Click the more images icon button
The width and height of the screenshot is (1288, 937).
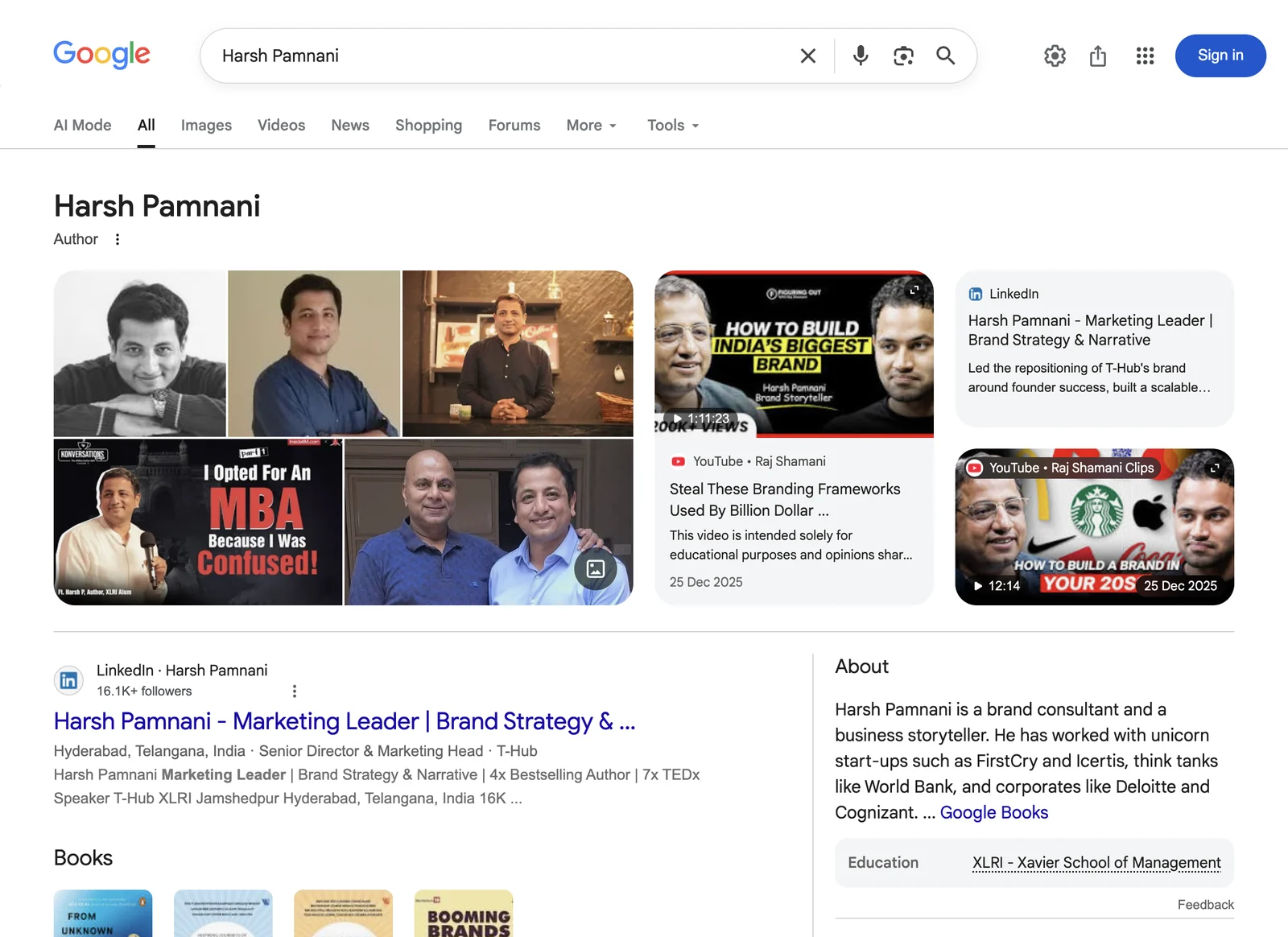596,568
